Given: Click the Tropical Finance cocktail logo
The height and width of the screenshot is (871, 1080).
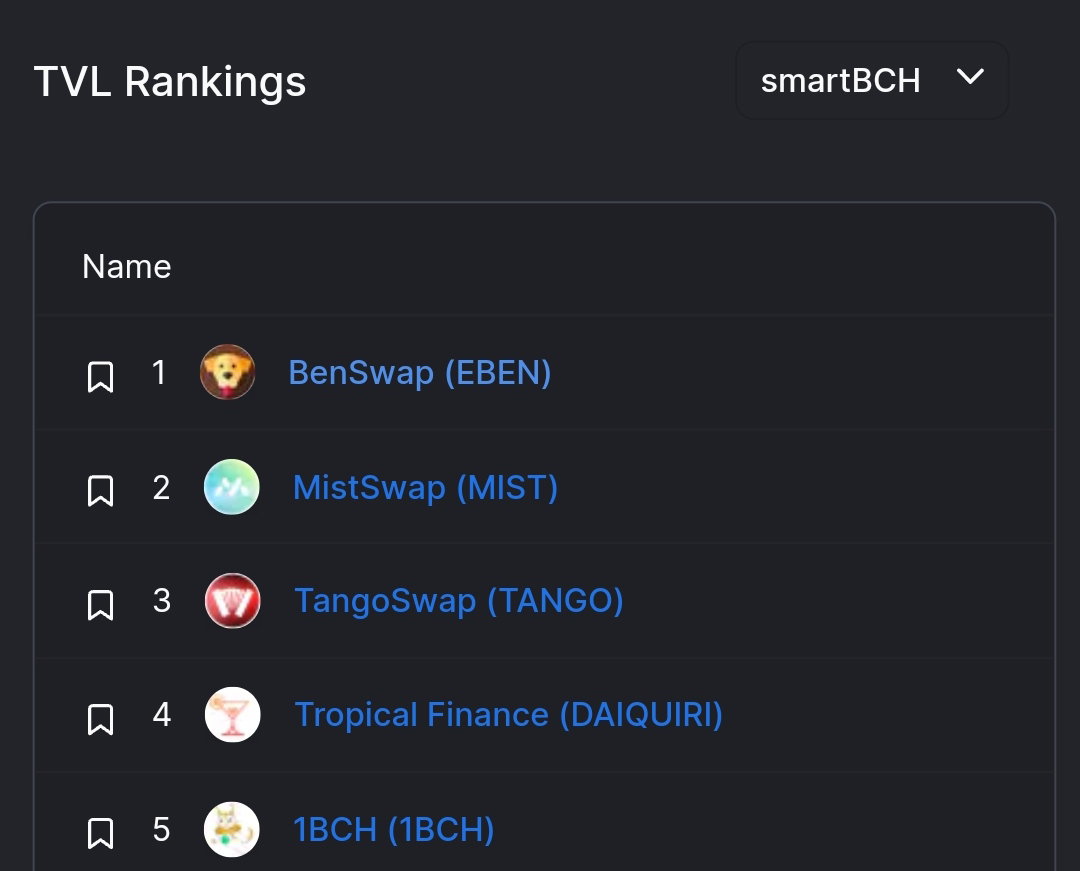Looking at the screenshot, I should (x=233, y=715).
